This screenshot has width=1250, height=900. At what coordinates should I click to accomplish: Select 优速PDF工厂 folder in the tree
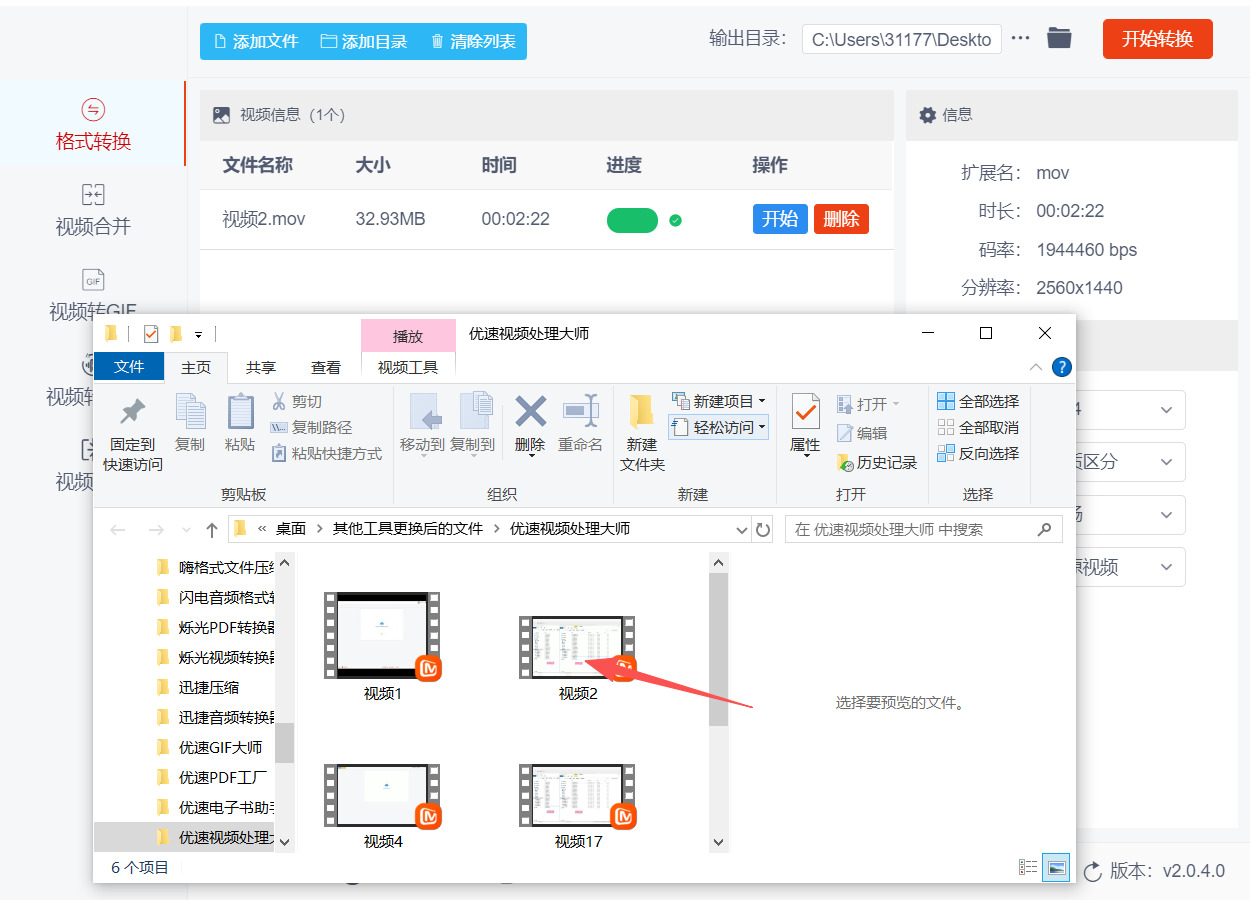223,777
